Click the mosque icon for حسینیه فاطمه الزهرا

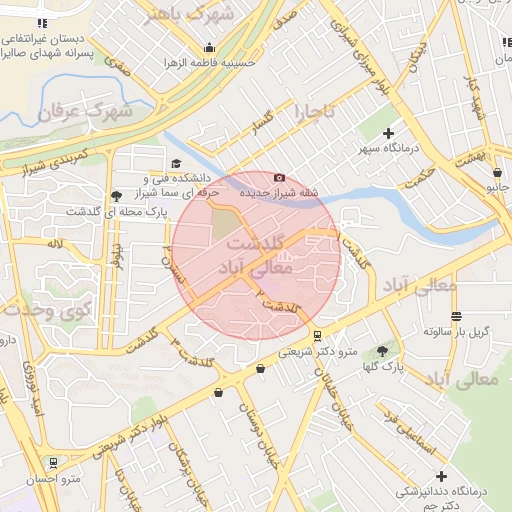(209, 48)
